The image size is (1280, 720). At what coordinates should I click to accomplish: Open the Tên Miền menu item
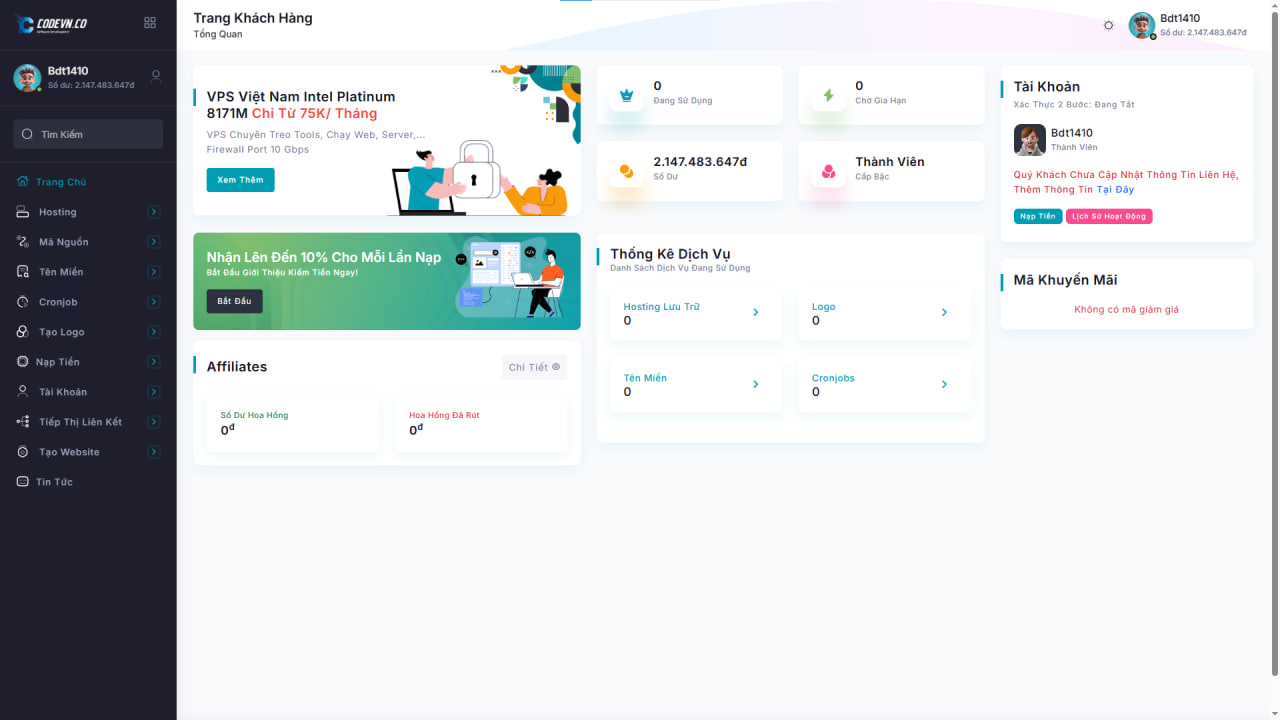pos(61,272)
